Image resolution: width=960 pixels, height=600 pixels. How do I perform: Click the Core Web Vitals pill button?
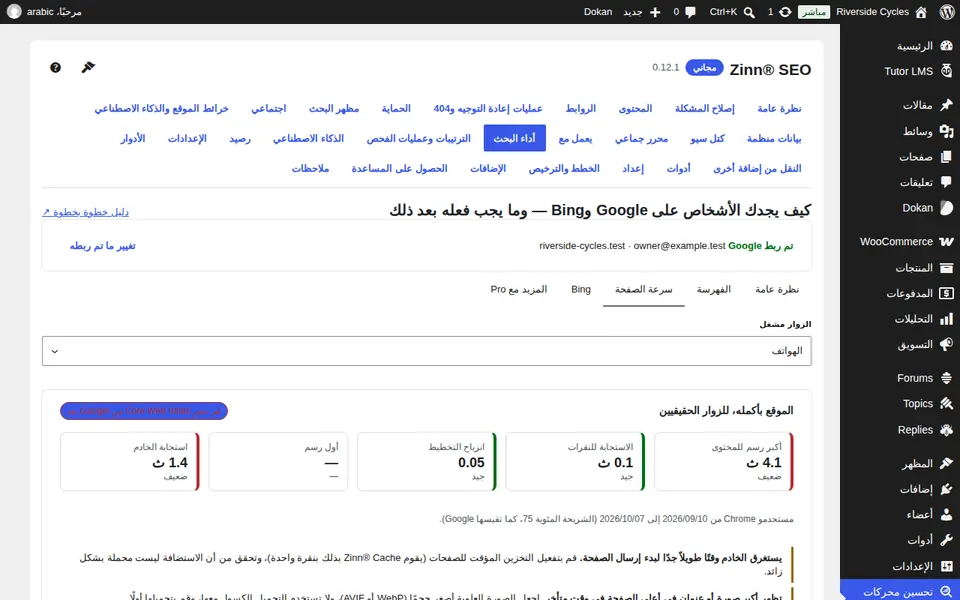[x=144, y=411]
